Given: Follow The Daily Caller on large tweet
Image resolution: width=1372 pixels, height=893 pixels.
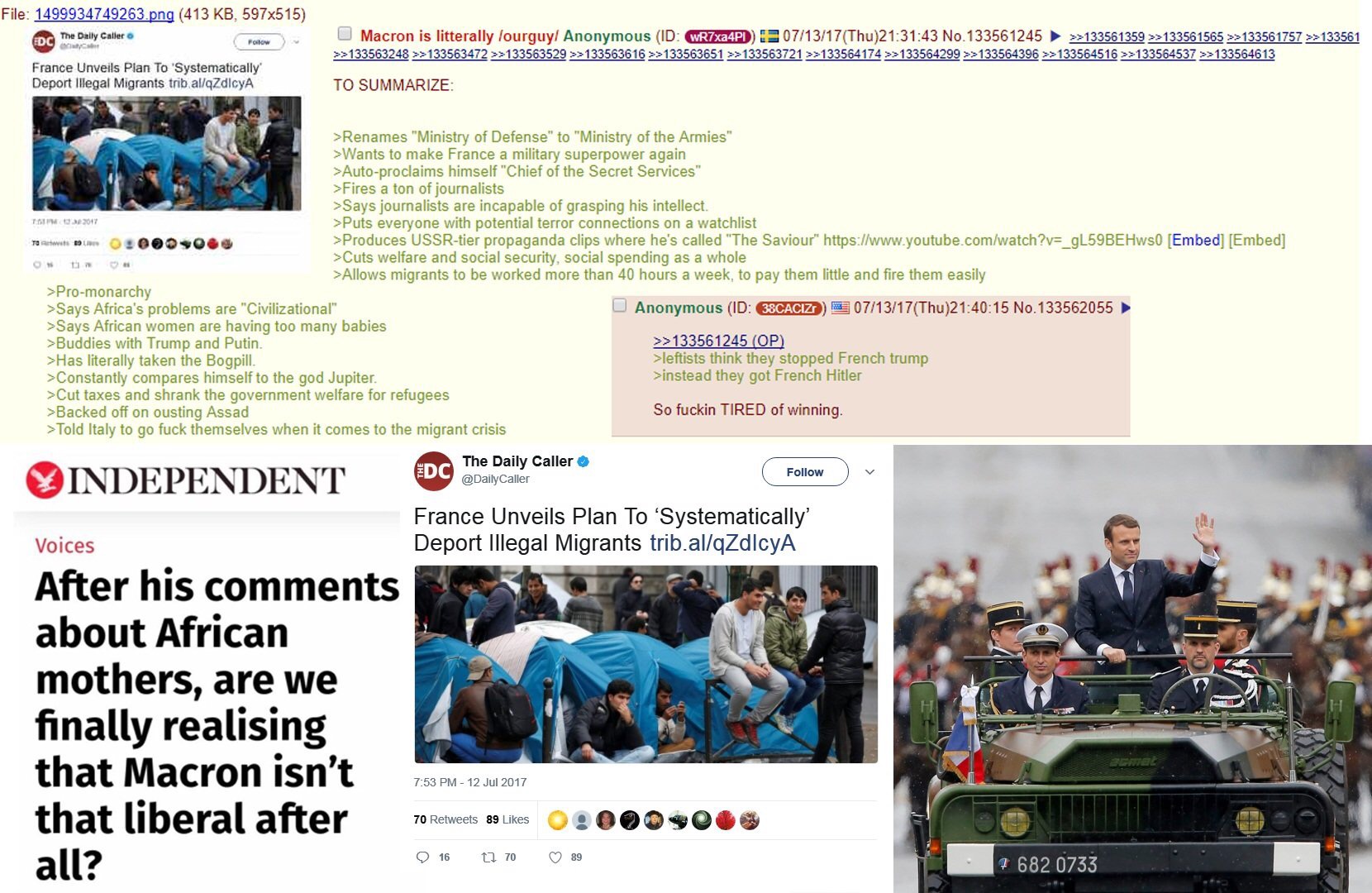Looking at the screenshot, I should (805, 472).
